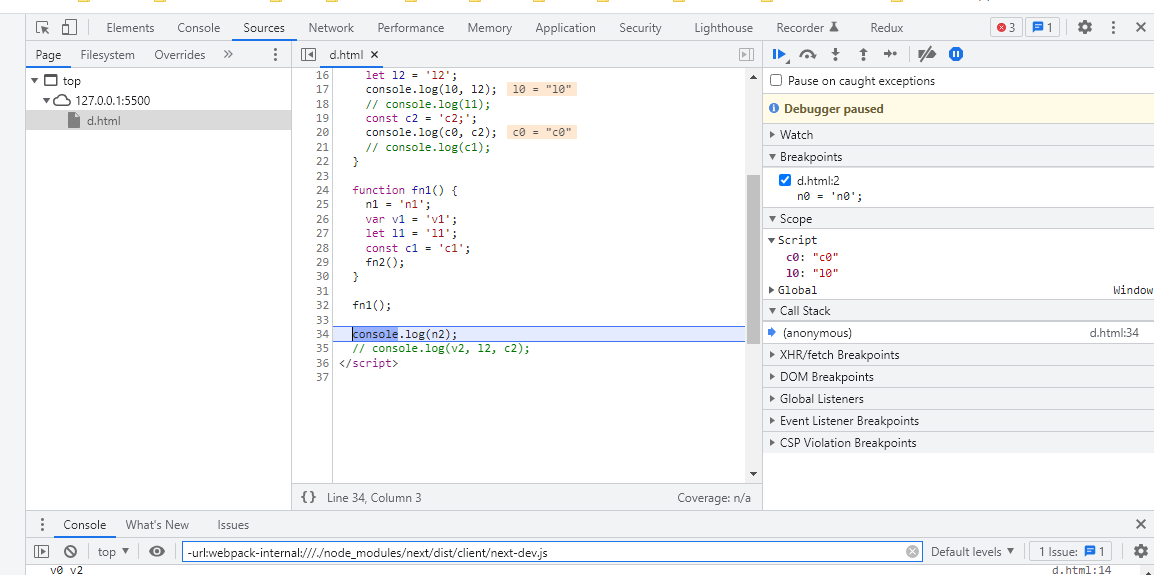Open the Redux tab

pyautogui.click(x=887, y=28)
